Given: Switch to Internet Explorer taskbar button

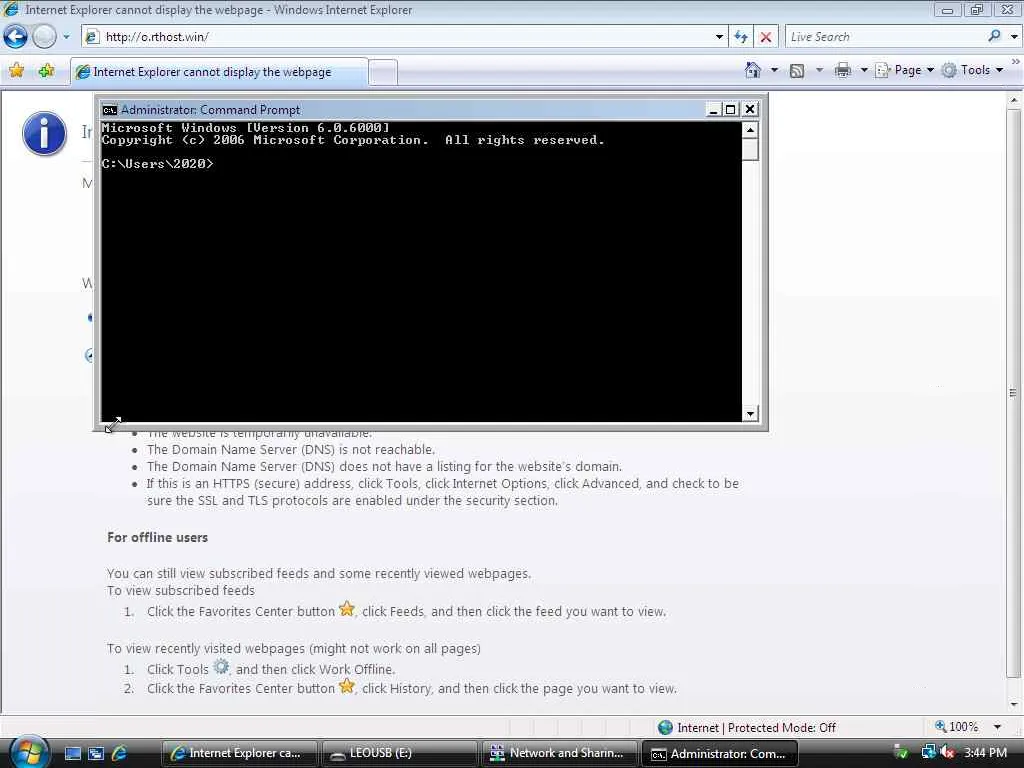Looking at the screenshot, I should coord(239,753).
